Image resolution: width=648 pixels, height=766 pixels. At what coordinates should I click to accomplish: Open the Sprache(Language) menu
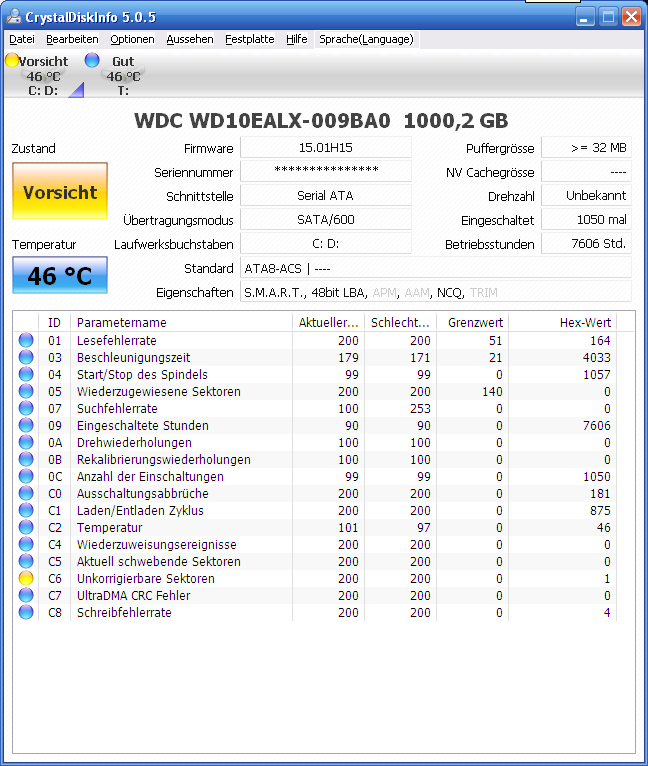point(366,39)
